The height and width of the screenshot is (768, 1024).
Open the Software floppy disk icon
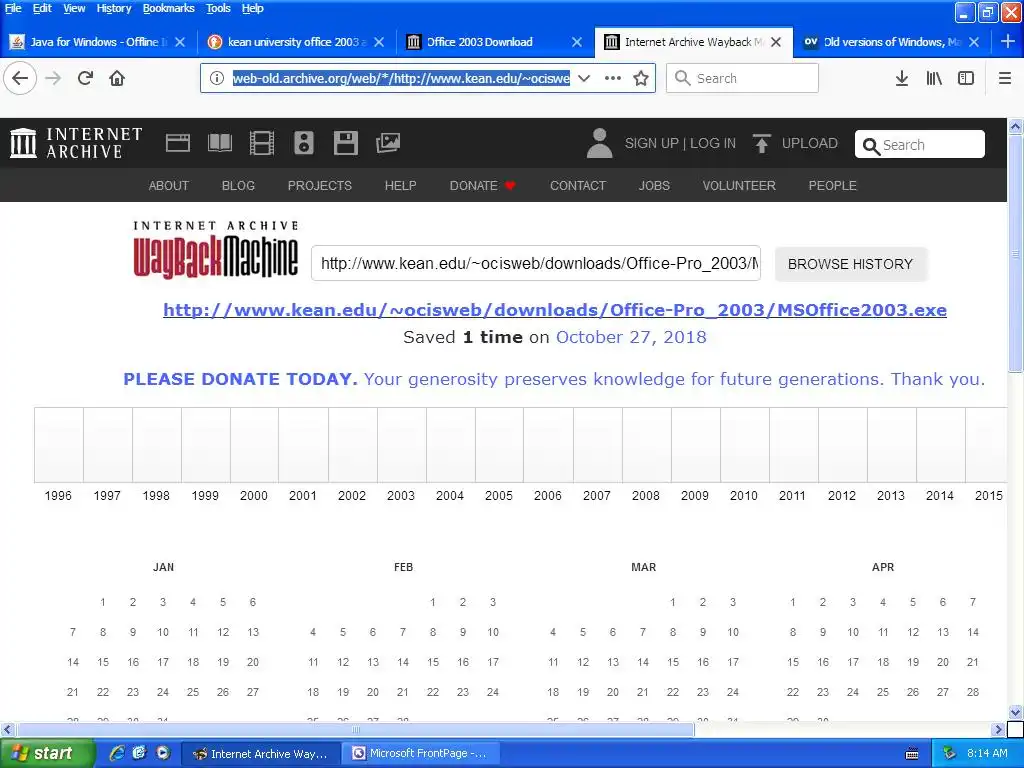point(345,143)
